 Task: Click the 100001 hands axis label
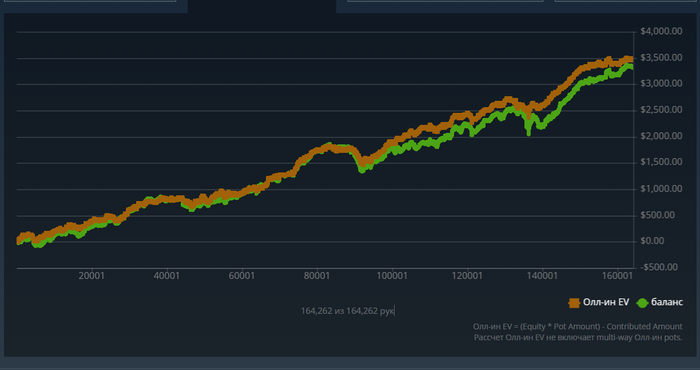[392, 276]
